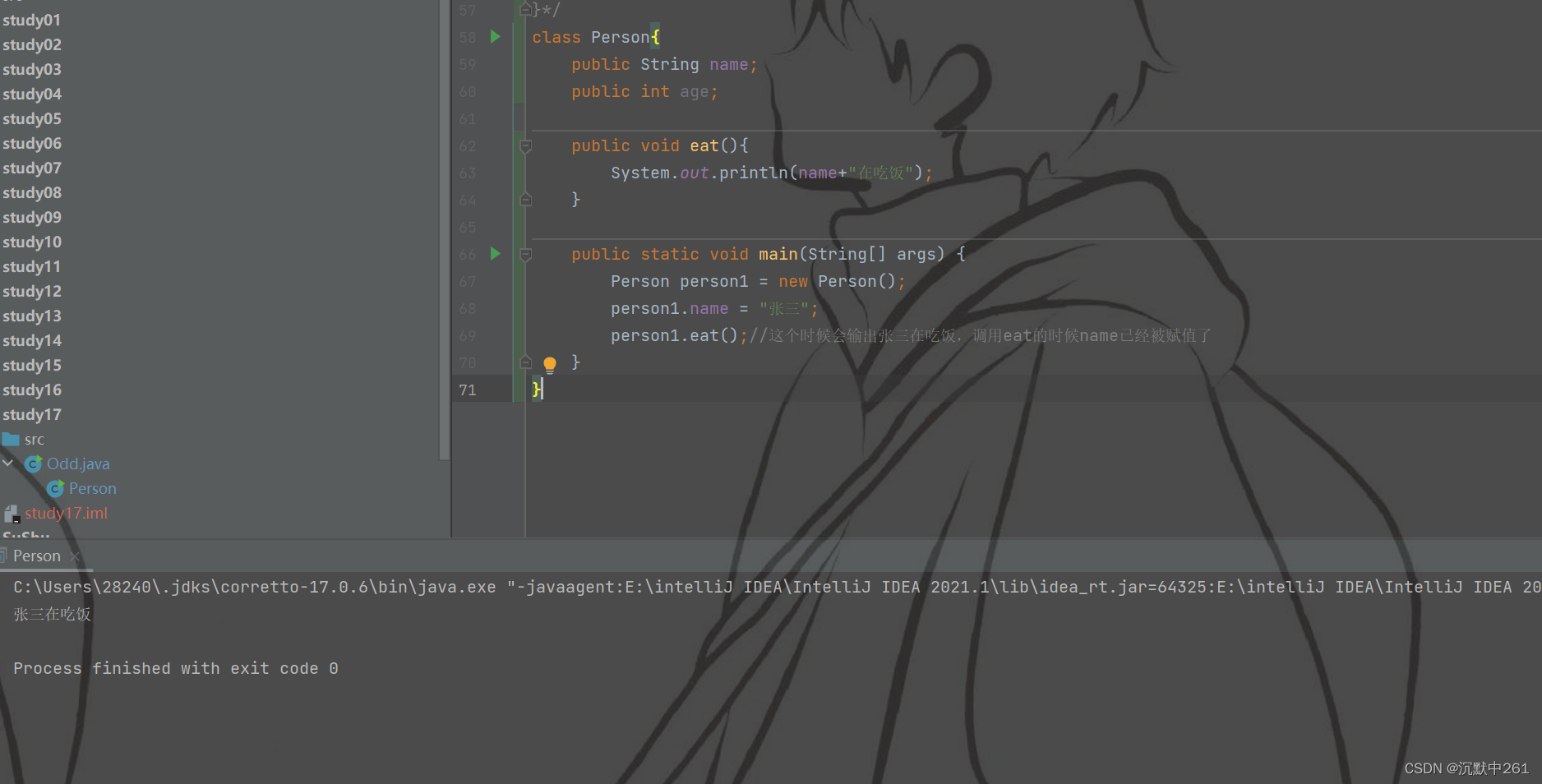The height and width of the screenshot is (784, 1542).
Task: Click the '张三在吃饭' console output line
Action: [52, 614]
